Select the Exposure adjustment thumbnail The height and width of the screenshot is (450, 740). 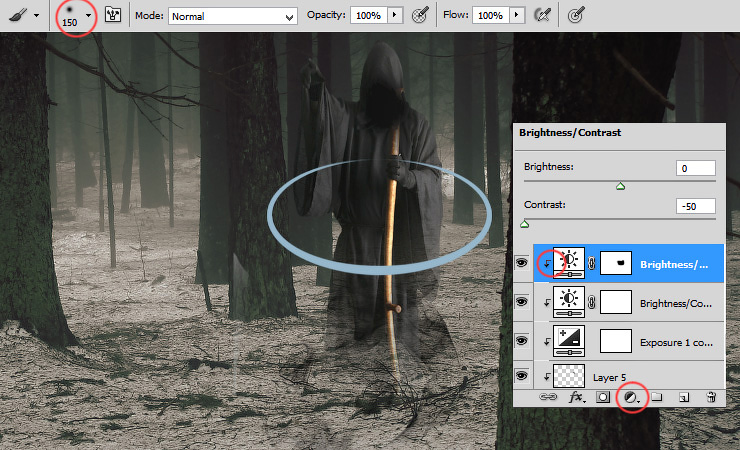(x=569, y=341)
